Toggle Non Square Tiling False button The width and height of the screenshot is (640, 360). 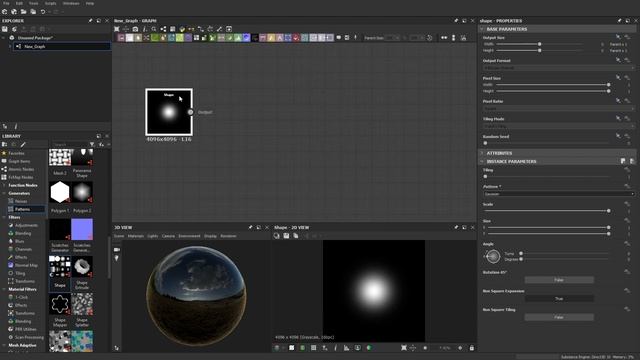(559, 317)
